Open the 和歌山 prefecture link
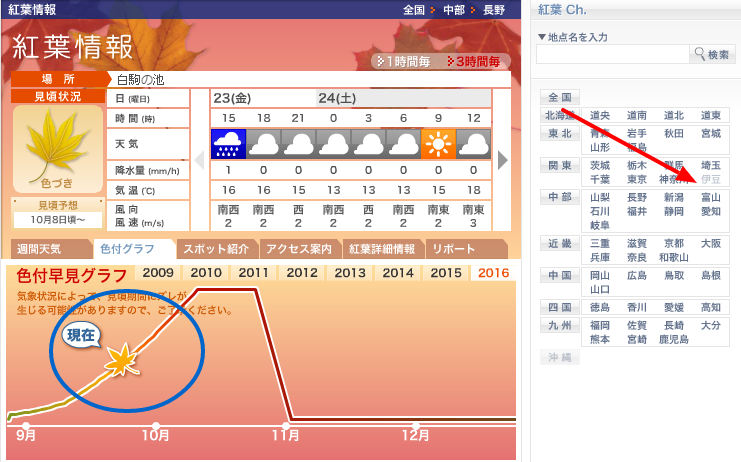The height and width of the screenshot is (462, 741). click(x=674, y=258)
